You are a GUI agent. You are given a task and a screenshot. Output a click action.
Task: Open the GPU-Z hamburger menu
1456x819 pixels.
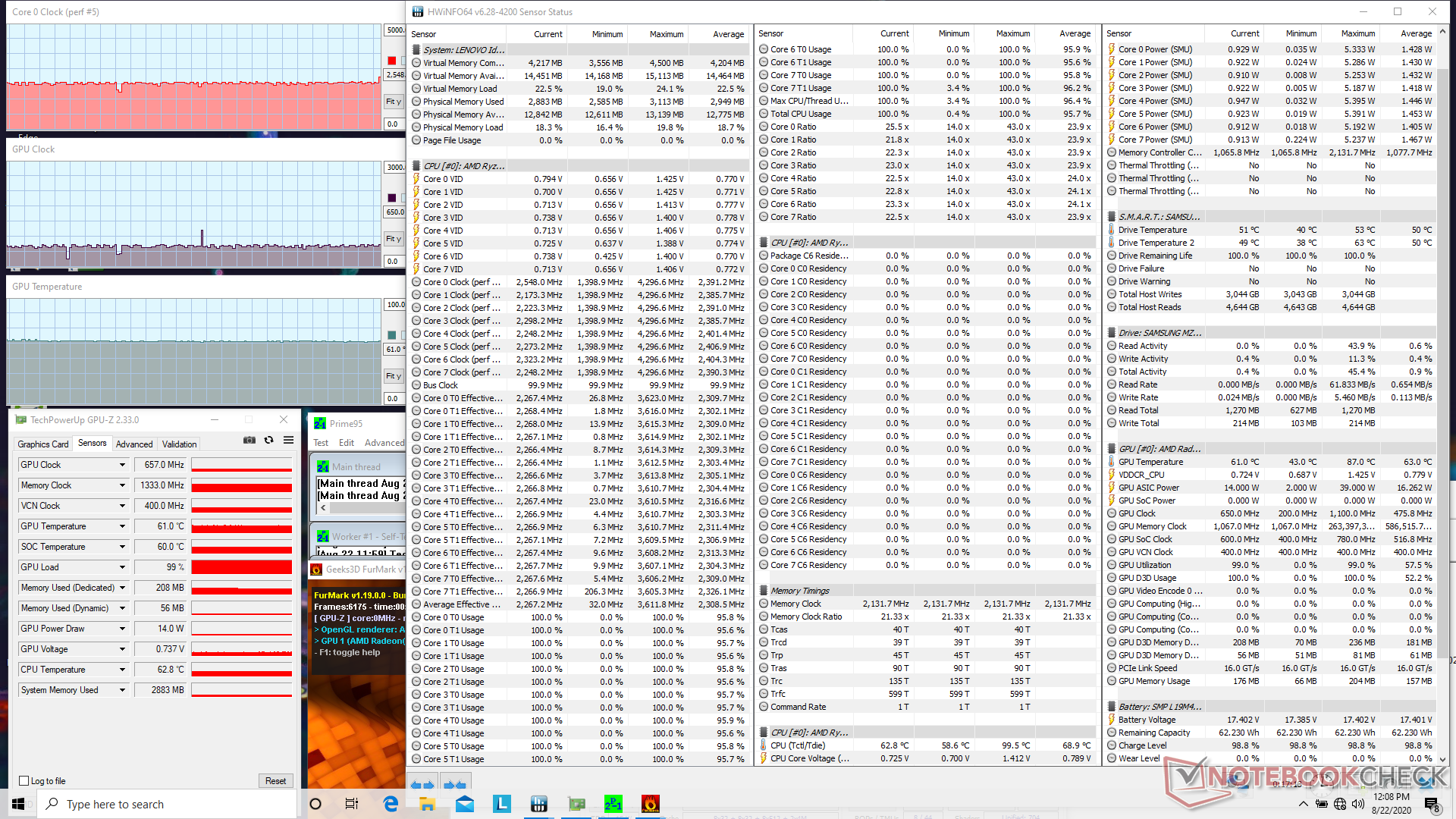coord(288,440)
